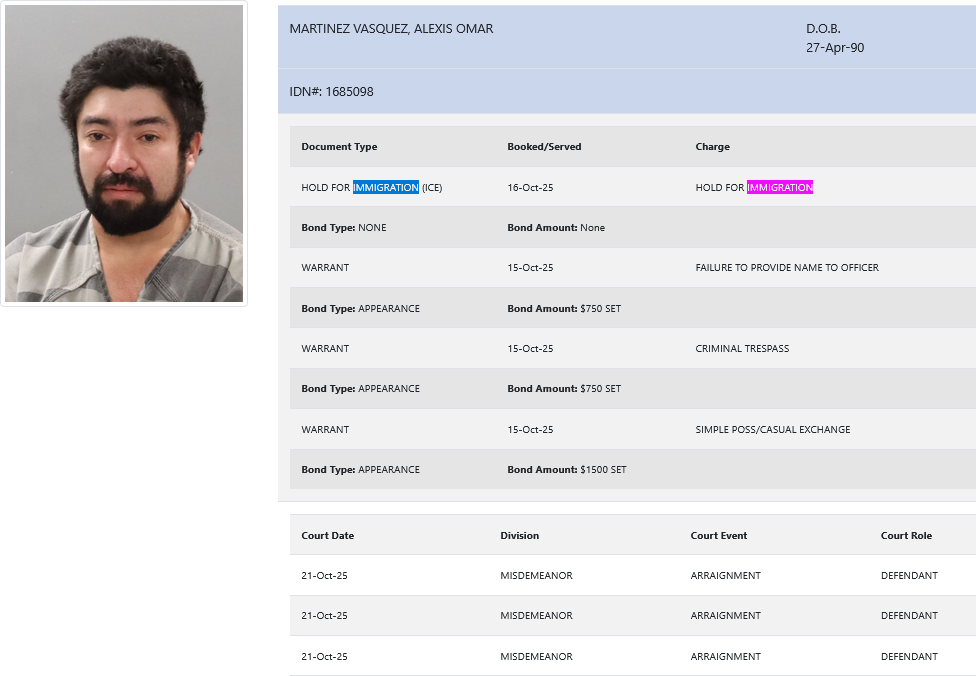Screen dimensions: 976x676
Task: Click the Court Date column header
Action: point(328,536)
